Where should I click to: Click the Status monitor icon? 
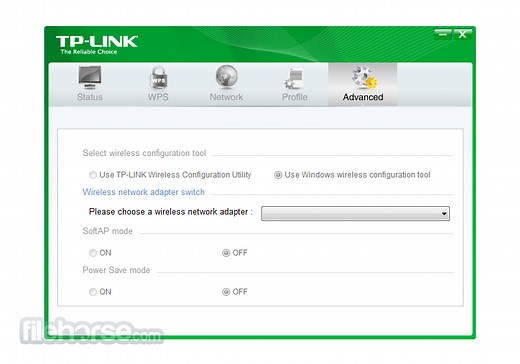coord(90,77)
